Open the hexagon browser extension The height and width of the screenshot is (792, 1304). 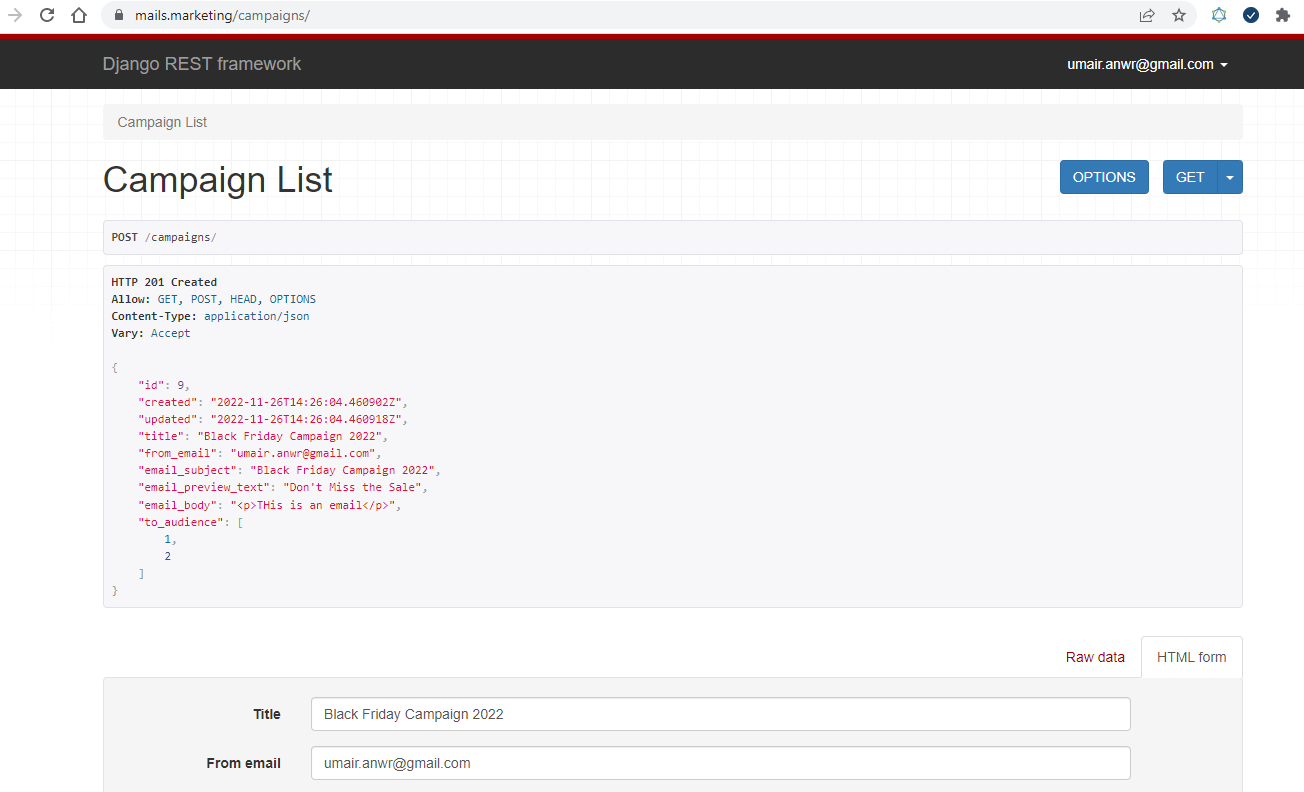(x=1219, y=15)
